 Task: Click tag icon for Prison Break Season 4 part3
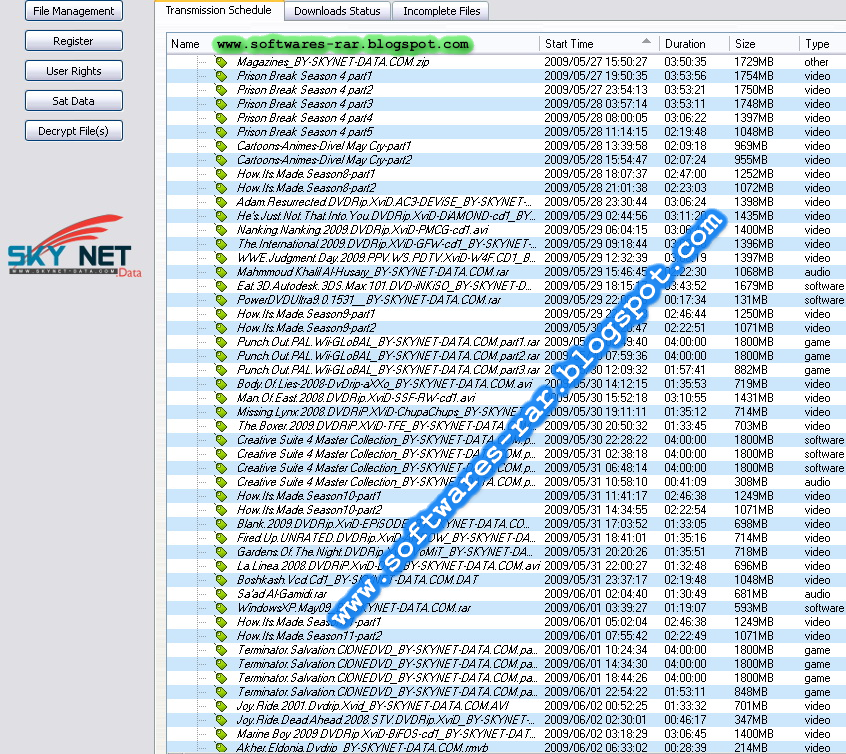tap(221, 104)
